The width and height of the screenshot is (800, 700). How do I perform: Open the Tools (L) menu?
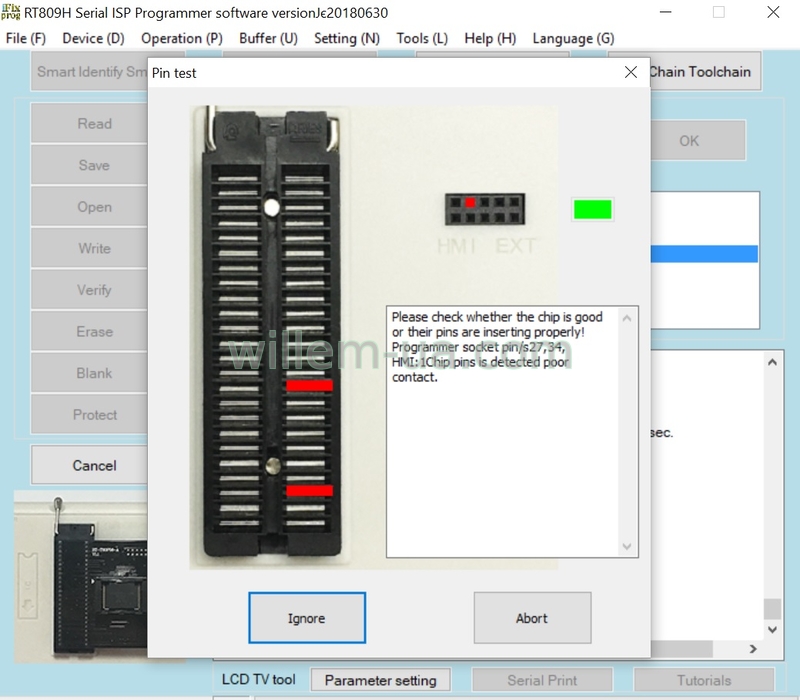pyautogui.click(x=422, y=38)
